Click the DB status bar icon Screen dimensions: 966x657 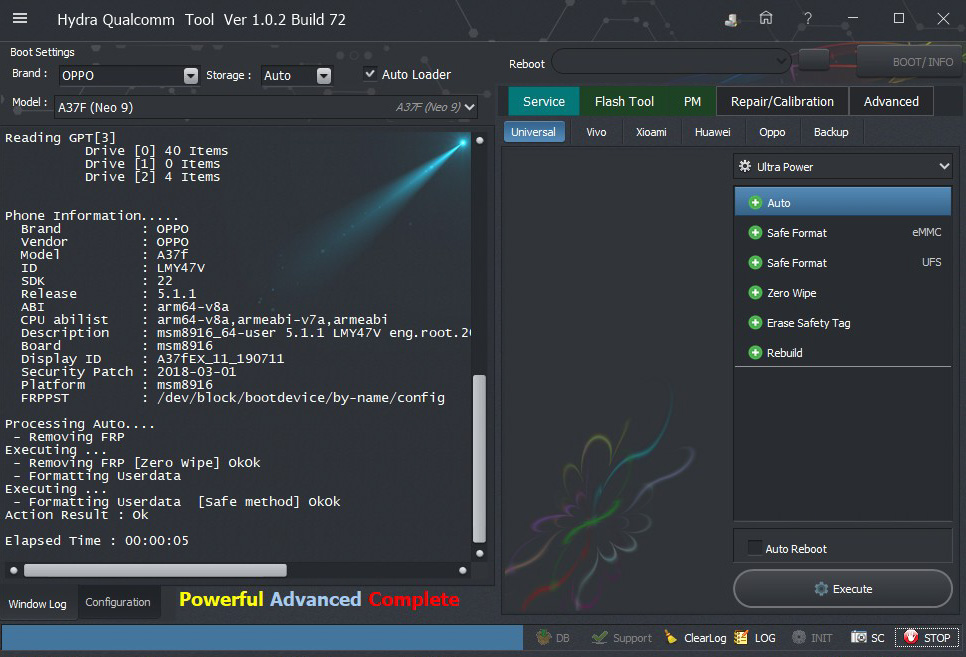(553, 637)
